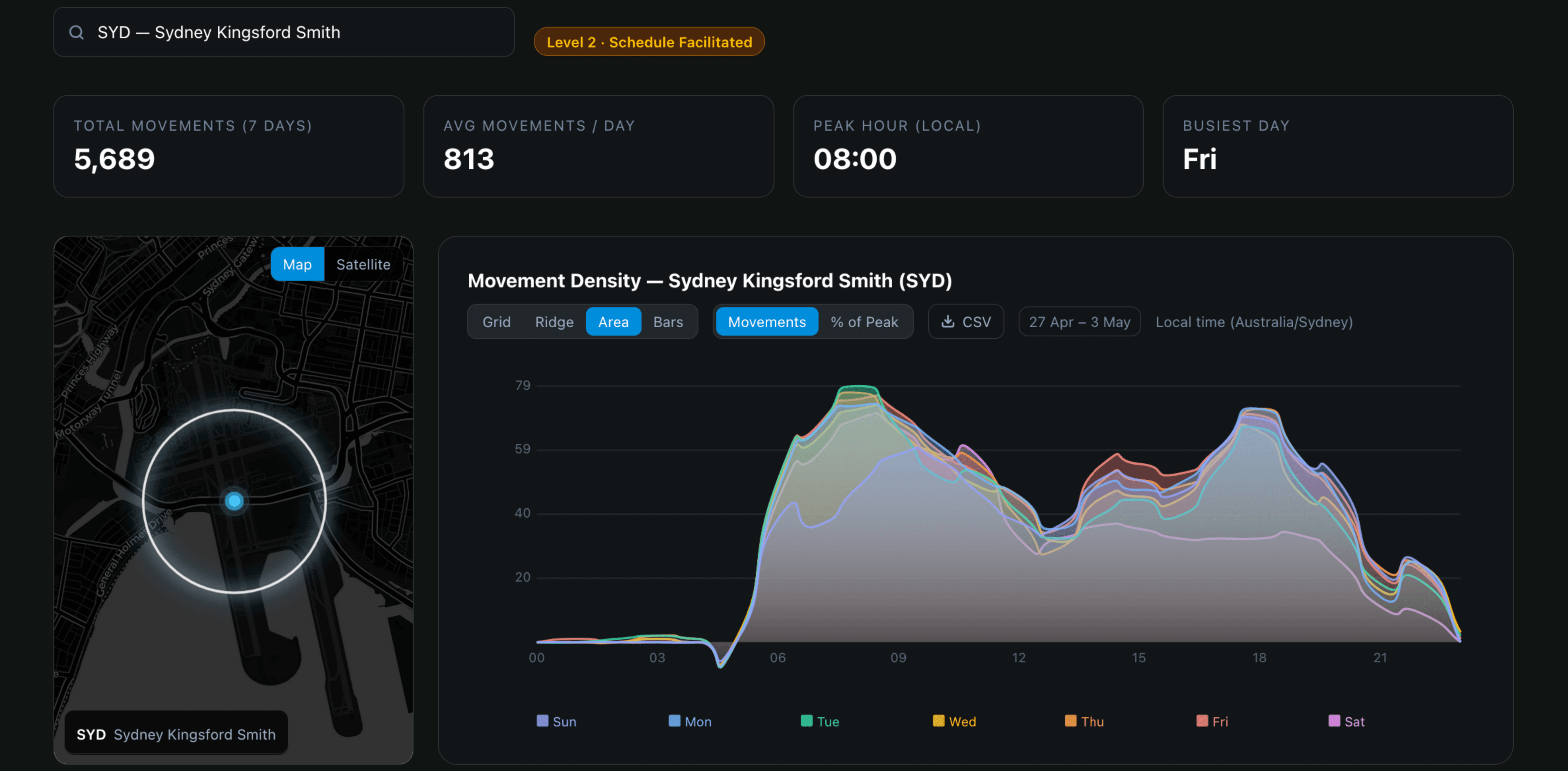The image size is (1568, 771).
Task: Click the Local time (Australia/Sydney) text
Action: point(1254,322)
